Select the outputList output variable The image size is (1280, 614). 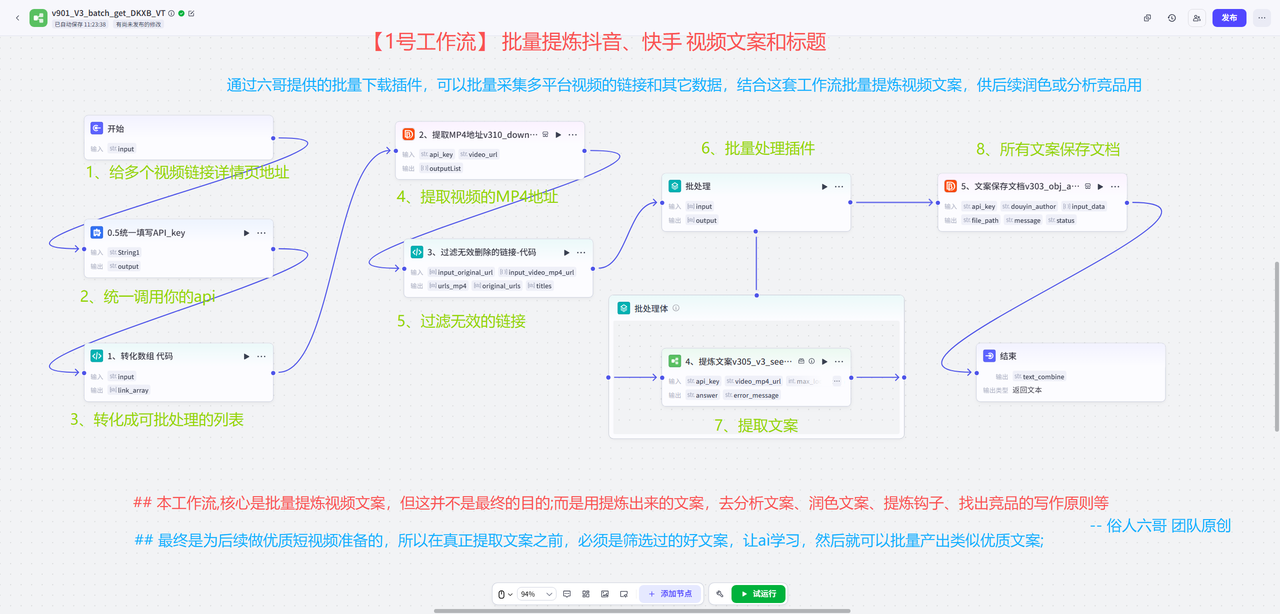(441, 168)
